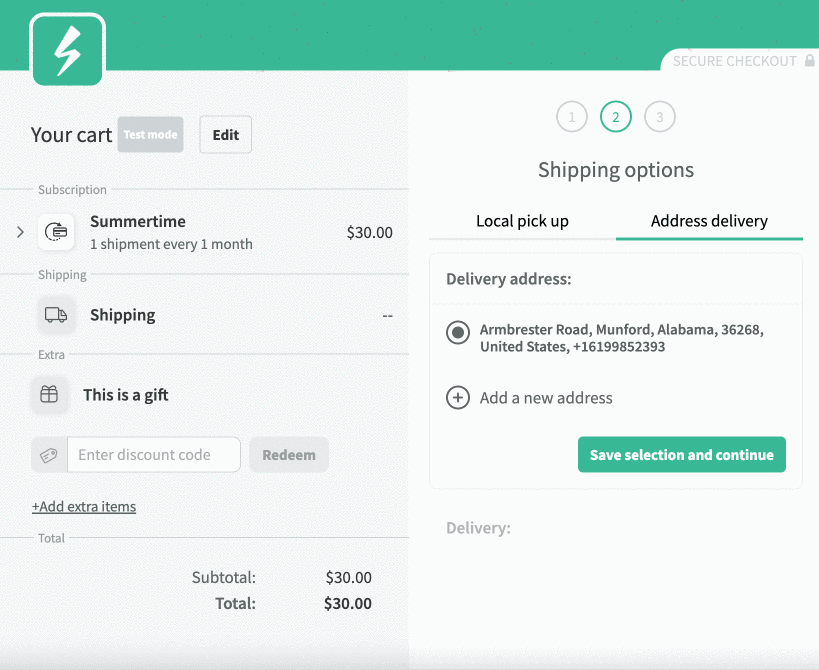
Task: Go to checkout step 1
Action: point(572,116)
